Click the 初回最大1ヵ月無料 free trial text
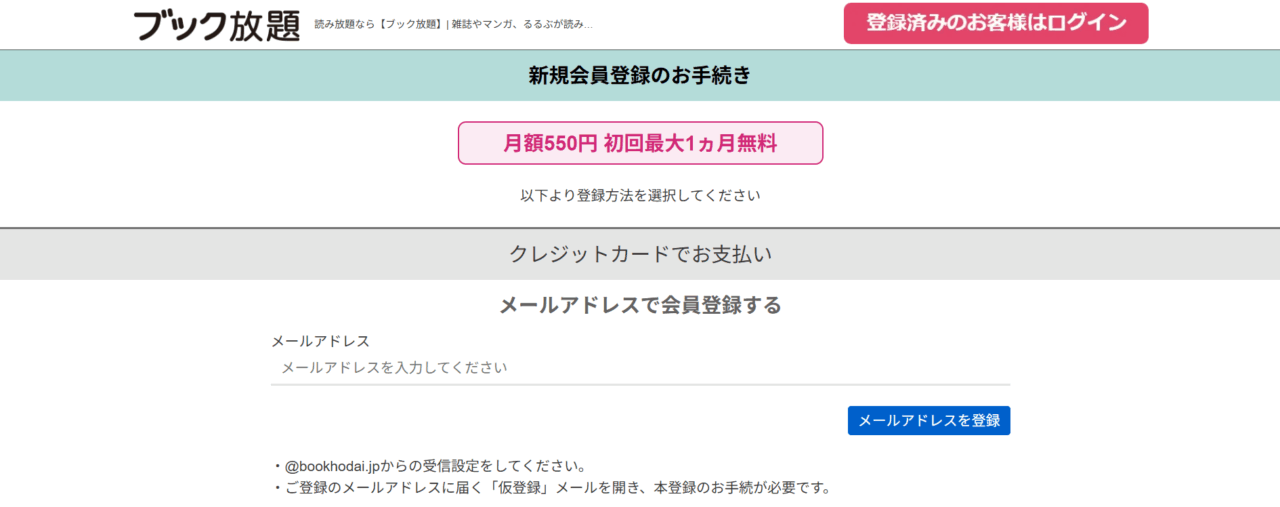Image resolution: width=1280 pixels, height=507 pixels. 690,143
